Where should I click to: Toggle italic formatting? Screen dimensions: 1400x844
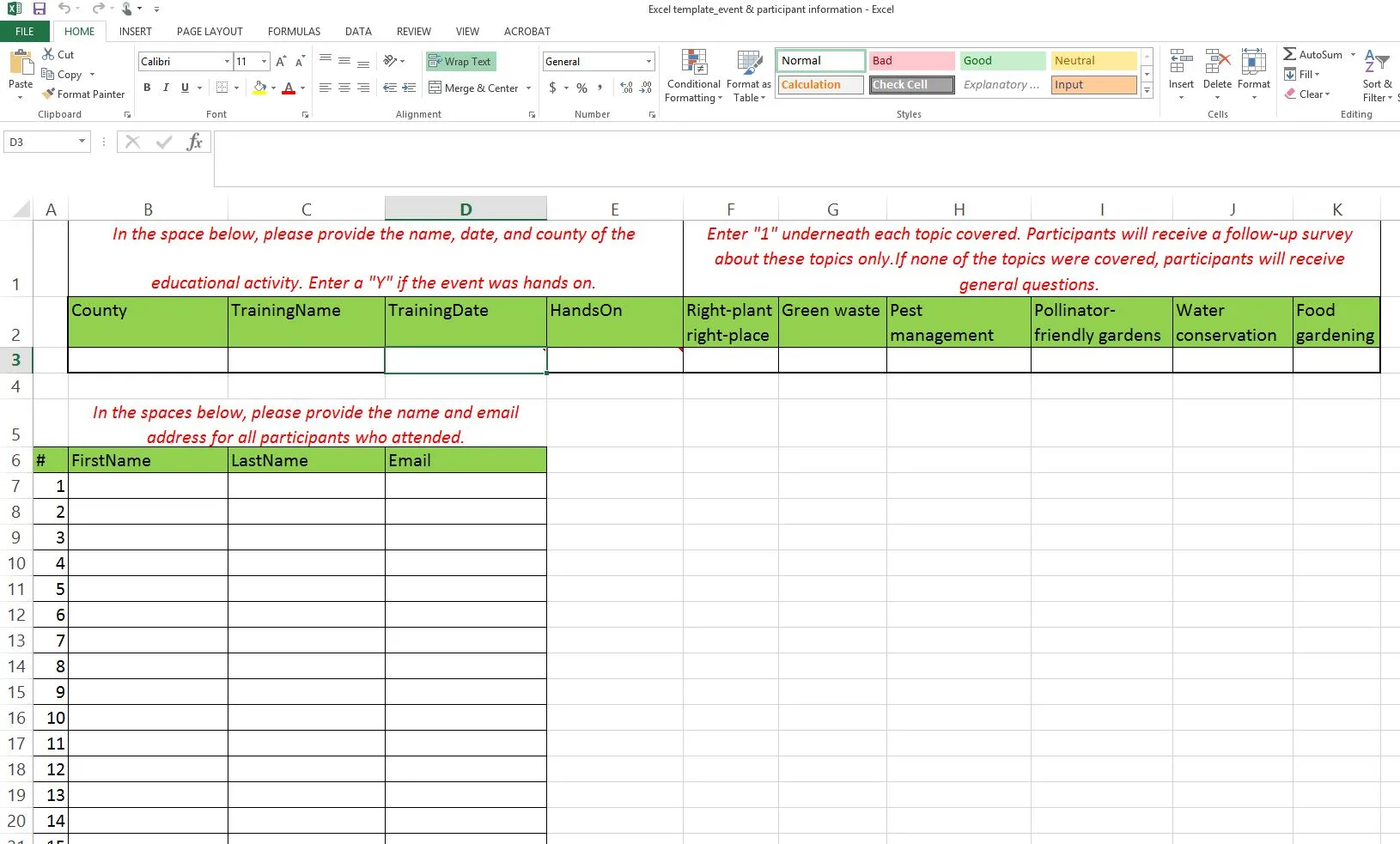tap(166, 88)
